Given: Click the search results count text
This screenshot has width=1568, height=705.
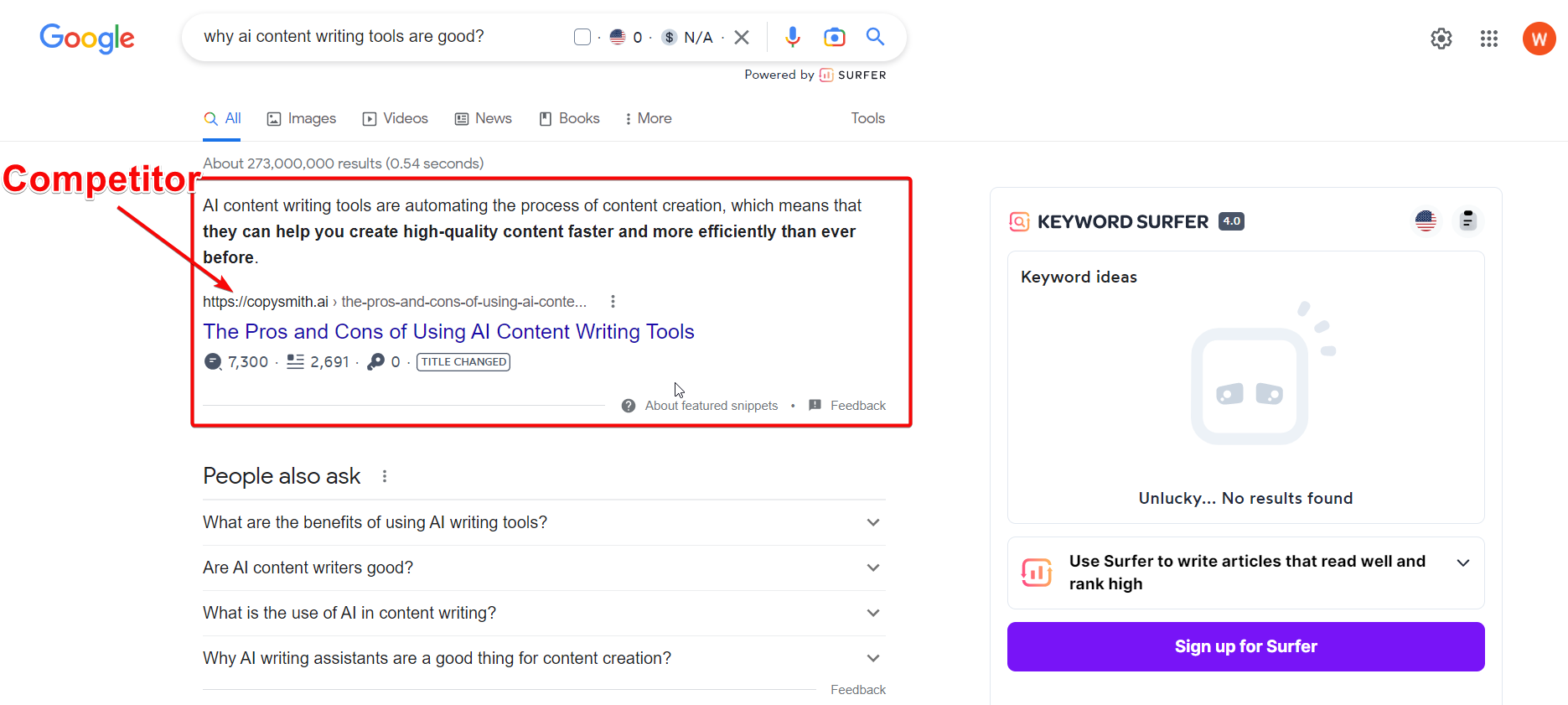Looking at the screenshot, I should click(344, 163).
